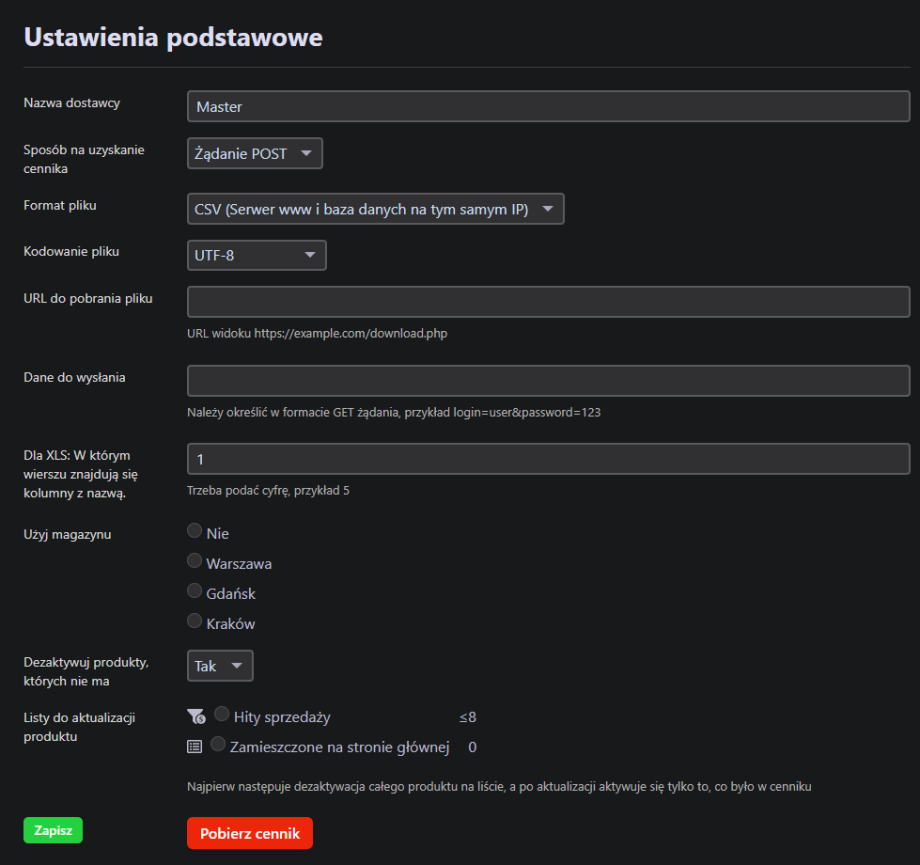Select Gdańsk as the warehouse
The width and height of the screenshot is (920, 865).
click(x=195, y=592)
